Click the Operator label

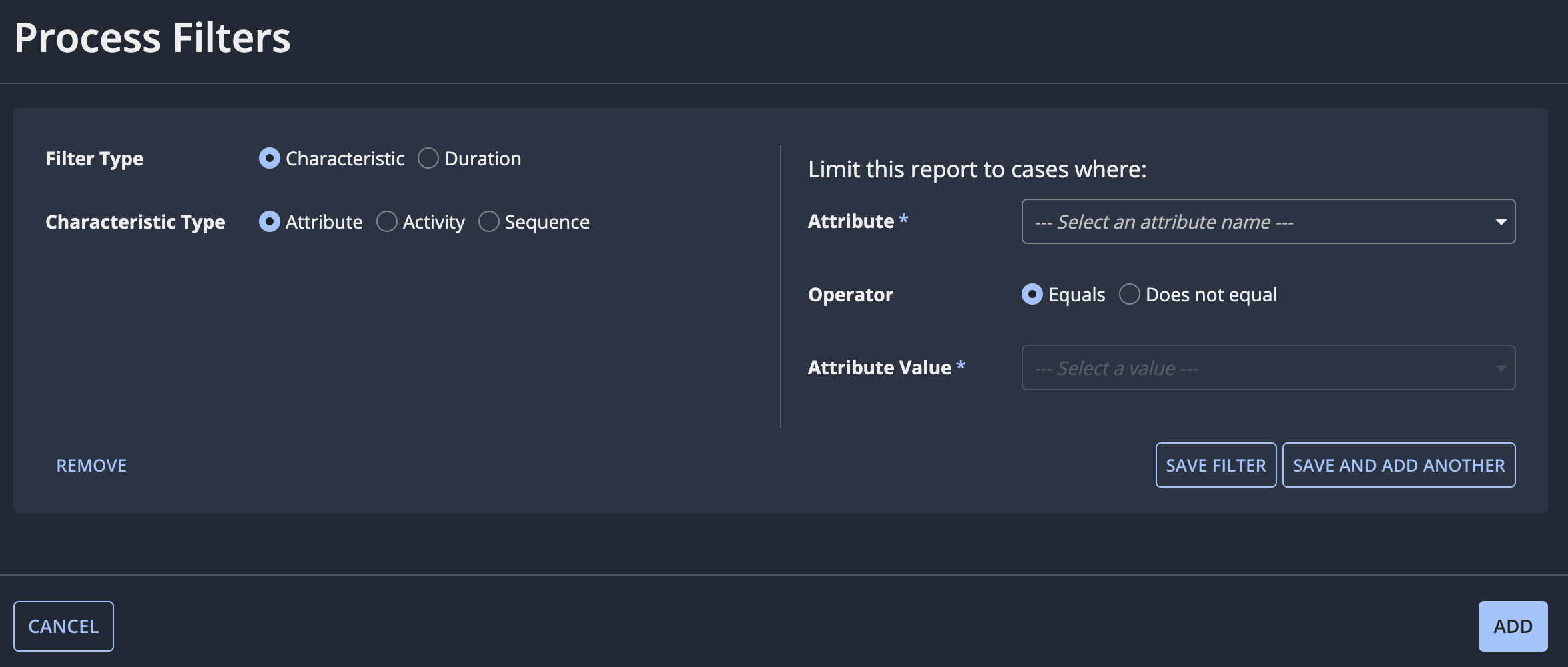click(x=850, y=295)
